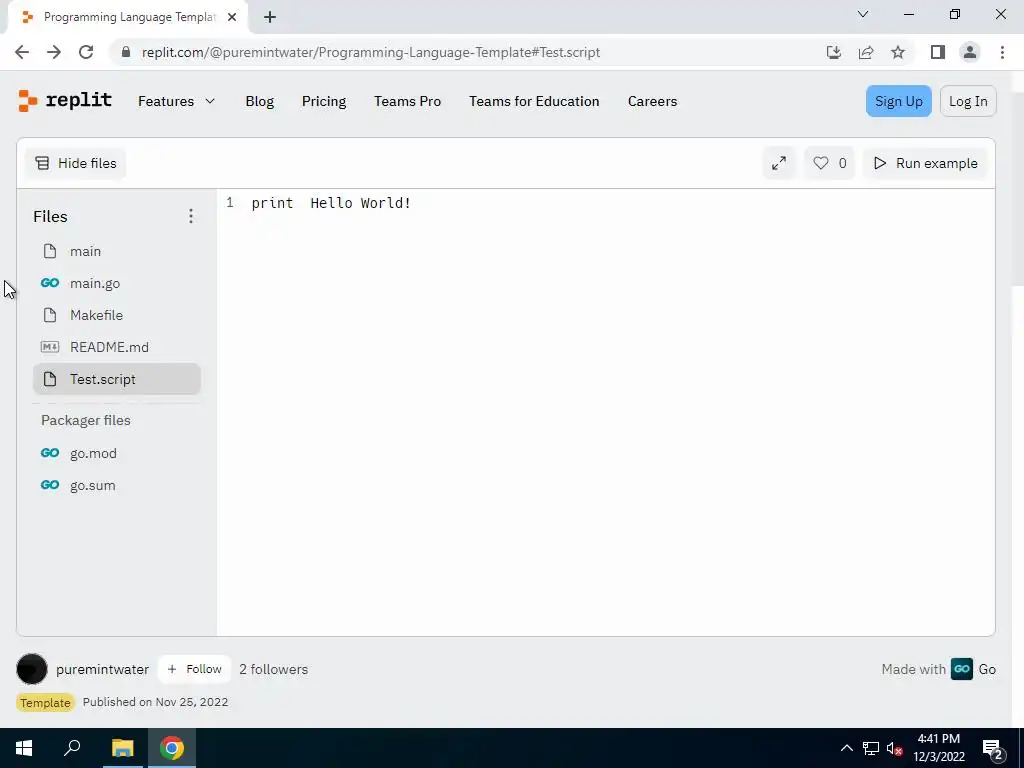Viewport: 1024px width, 768px height.
Task: Click the share page icon
Action: tap(866, 52)
